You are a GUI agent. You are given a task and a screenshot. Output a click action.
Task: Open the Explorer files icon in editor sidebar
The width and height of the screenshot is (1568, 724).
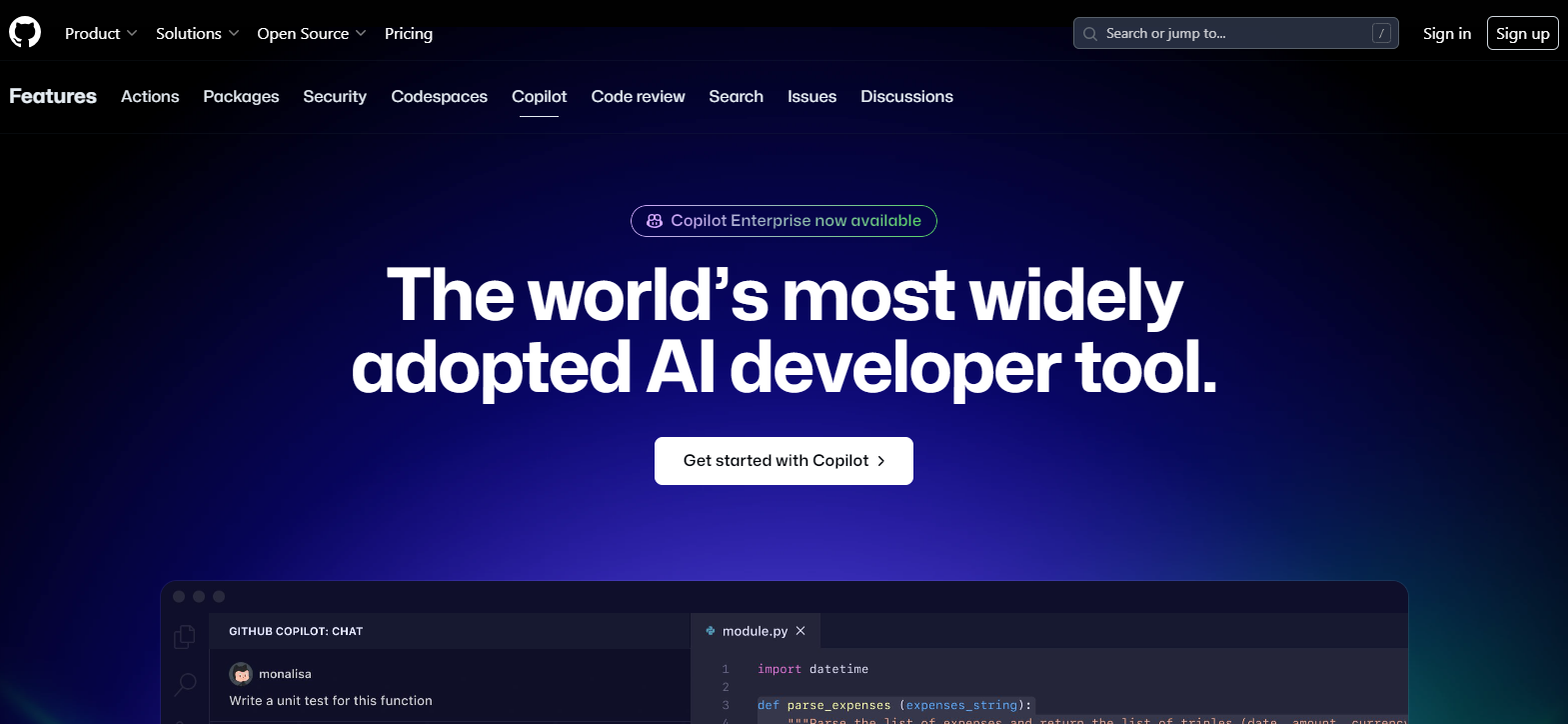pos(185,637)
